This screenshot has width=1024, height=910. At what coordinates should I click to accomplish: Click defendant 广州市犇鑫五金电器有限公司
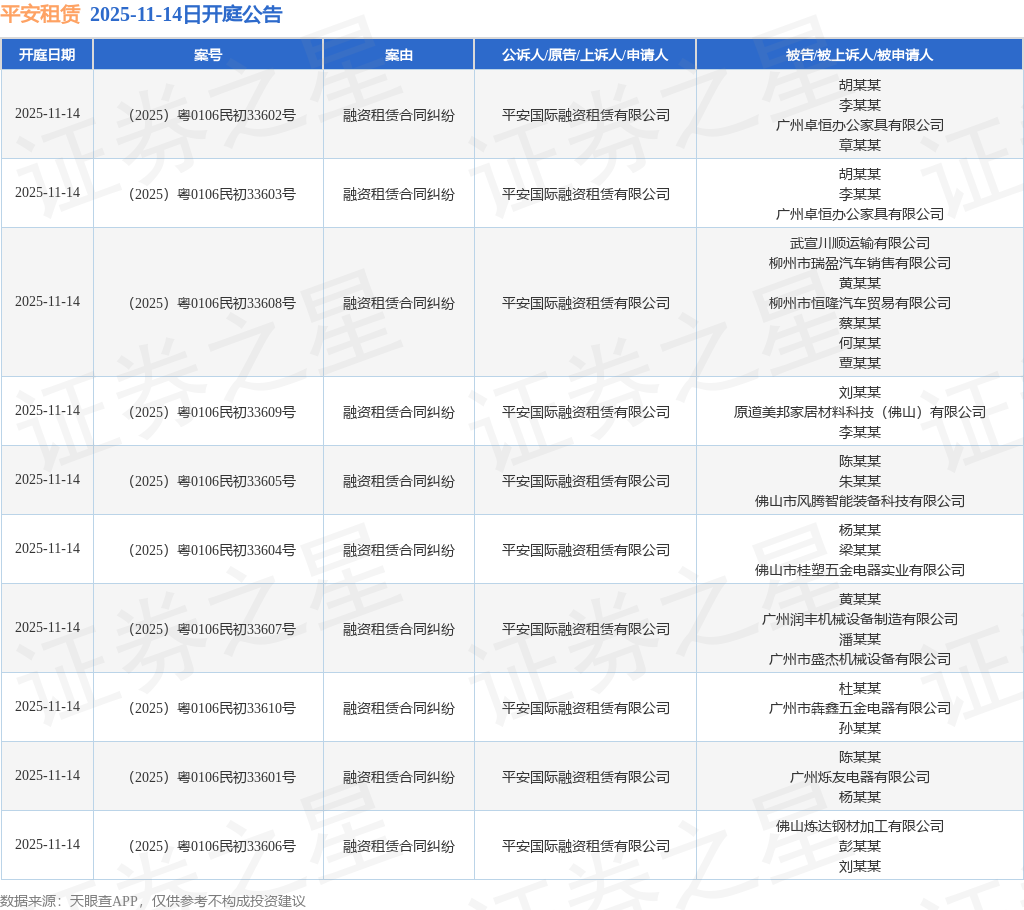click(859, 709)
